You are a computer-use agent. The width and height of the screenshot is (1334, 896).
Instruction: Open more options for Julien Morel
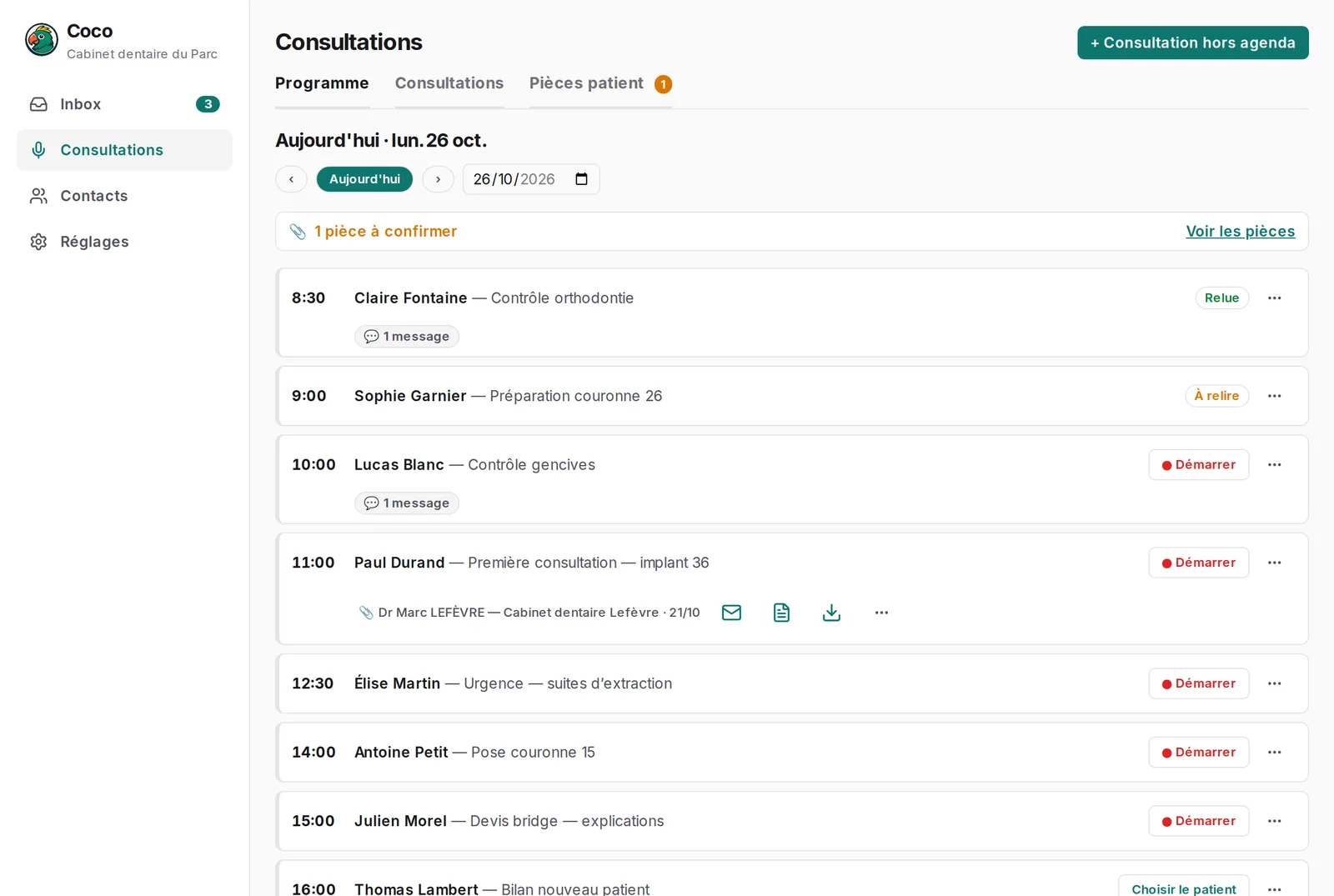point(1275,821)
